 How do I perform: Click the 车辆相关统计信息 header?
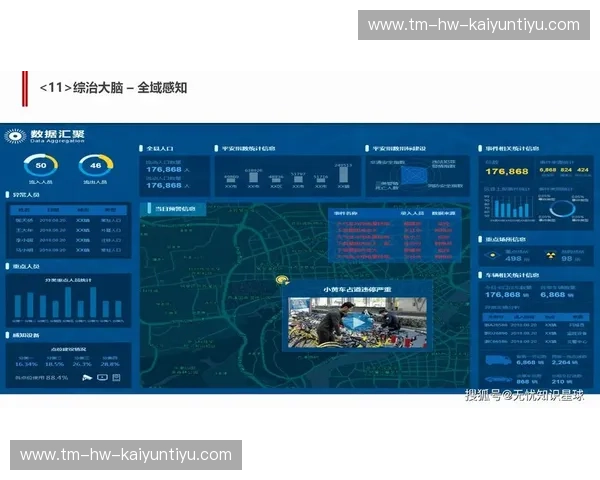point(512,276)
